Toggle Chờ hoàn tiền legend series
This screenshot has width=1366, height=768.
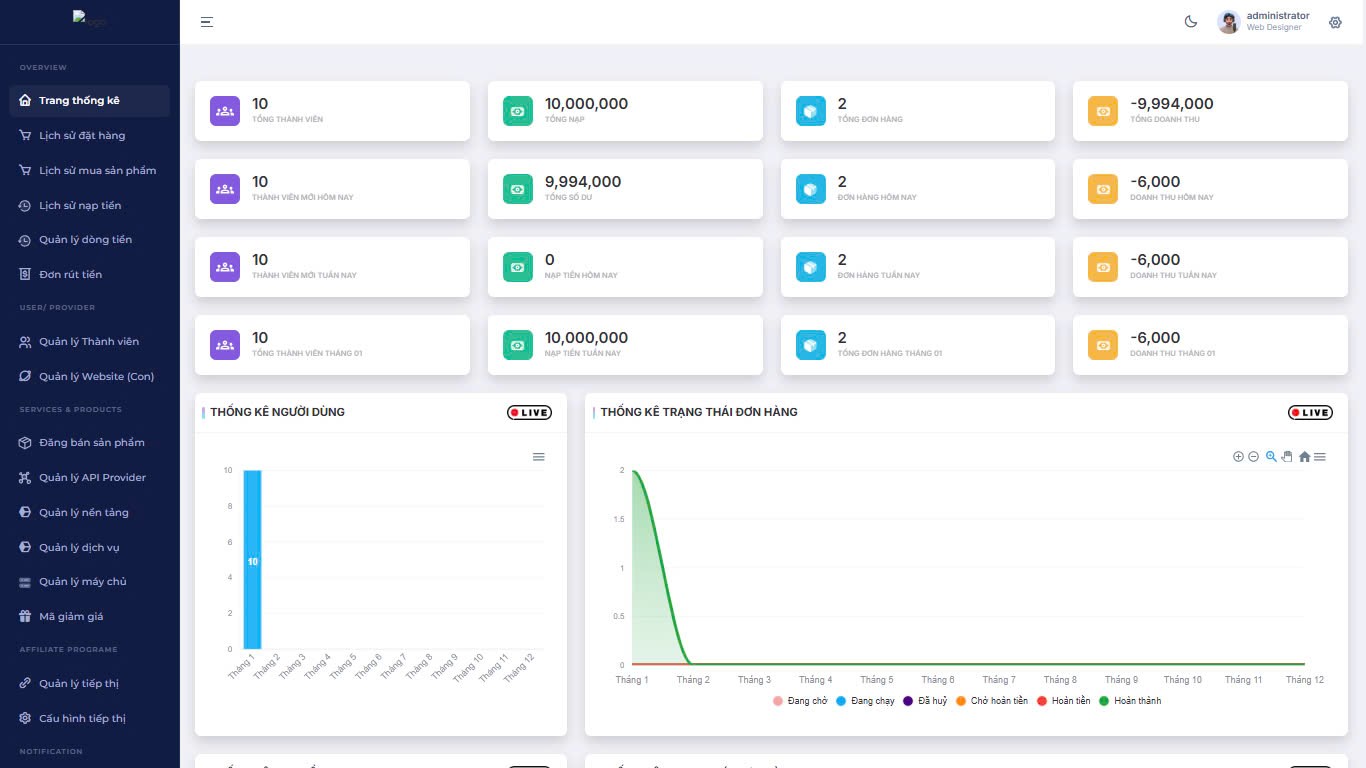[992, 701]
